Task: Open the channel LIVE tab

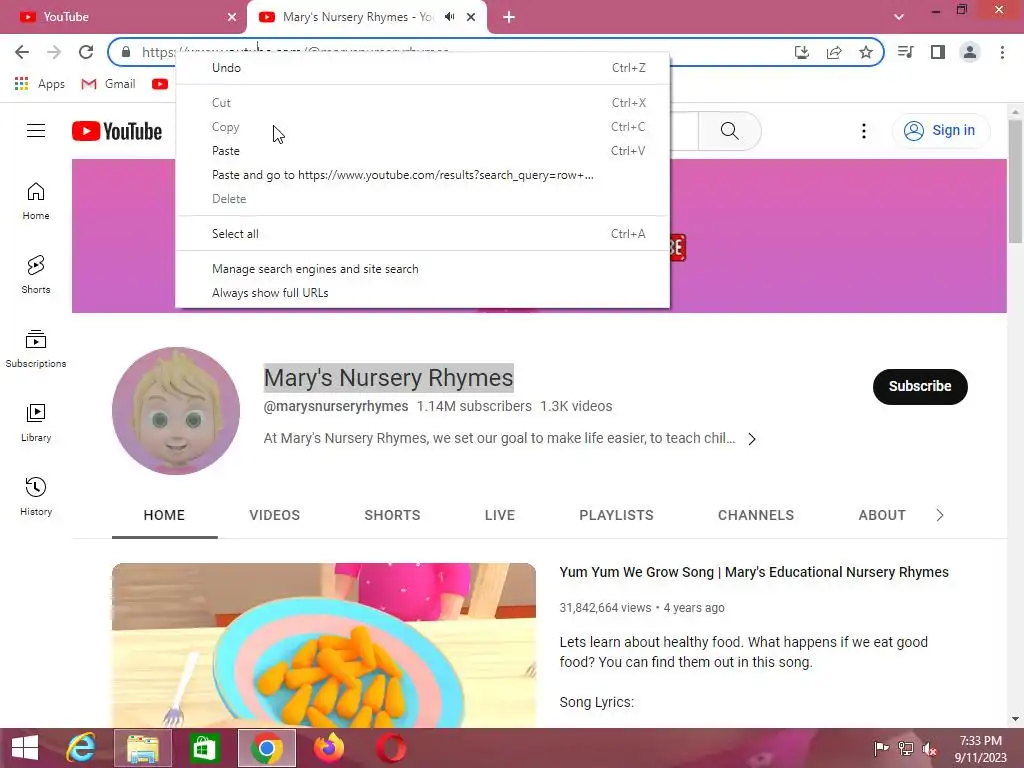Action: pyautogui.click(x=500, y=515)
